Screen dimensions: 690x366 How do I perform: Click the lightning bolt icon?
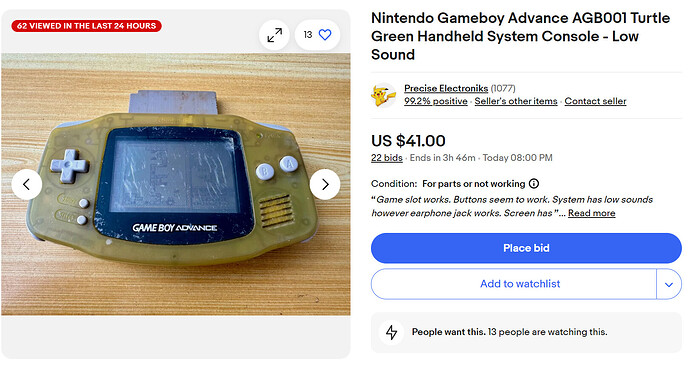391,332
